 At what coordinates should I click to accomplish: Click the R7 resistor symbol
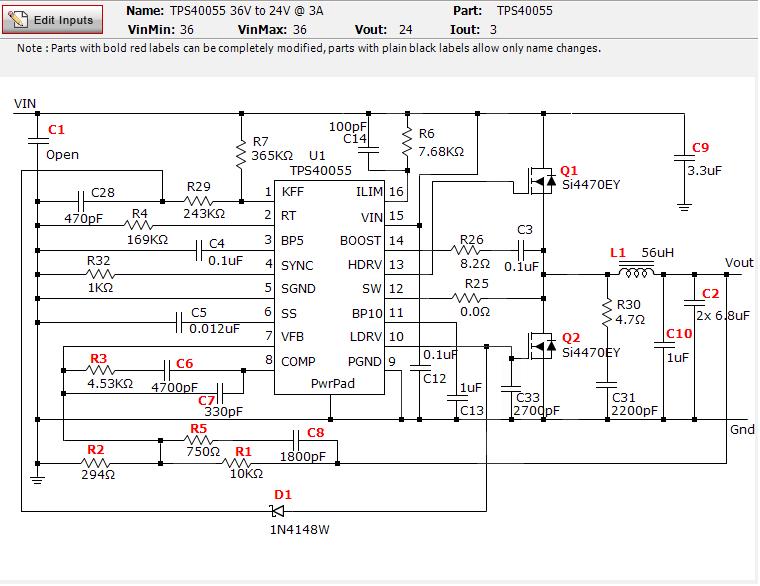pyautogui.click(x=241, y=154)
